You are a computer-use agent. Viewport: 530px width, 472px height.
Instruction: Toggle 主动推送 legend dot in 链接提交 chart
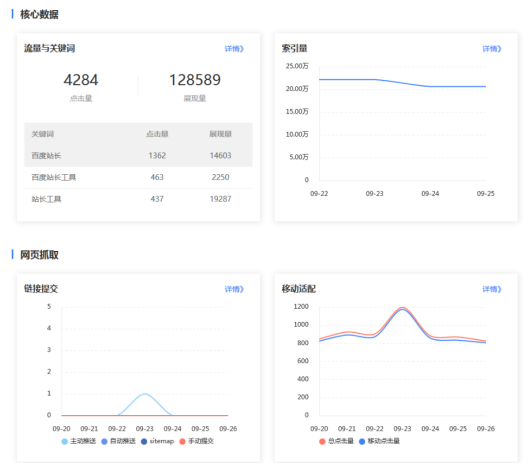65,441
